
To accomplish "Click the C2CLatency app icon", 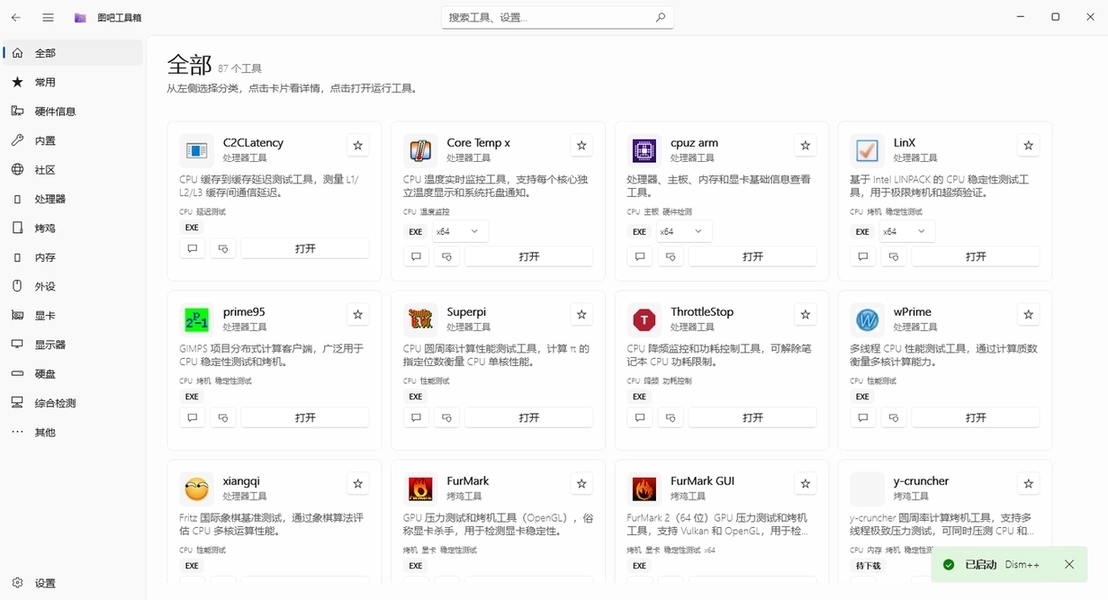I will point(196,151).
